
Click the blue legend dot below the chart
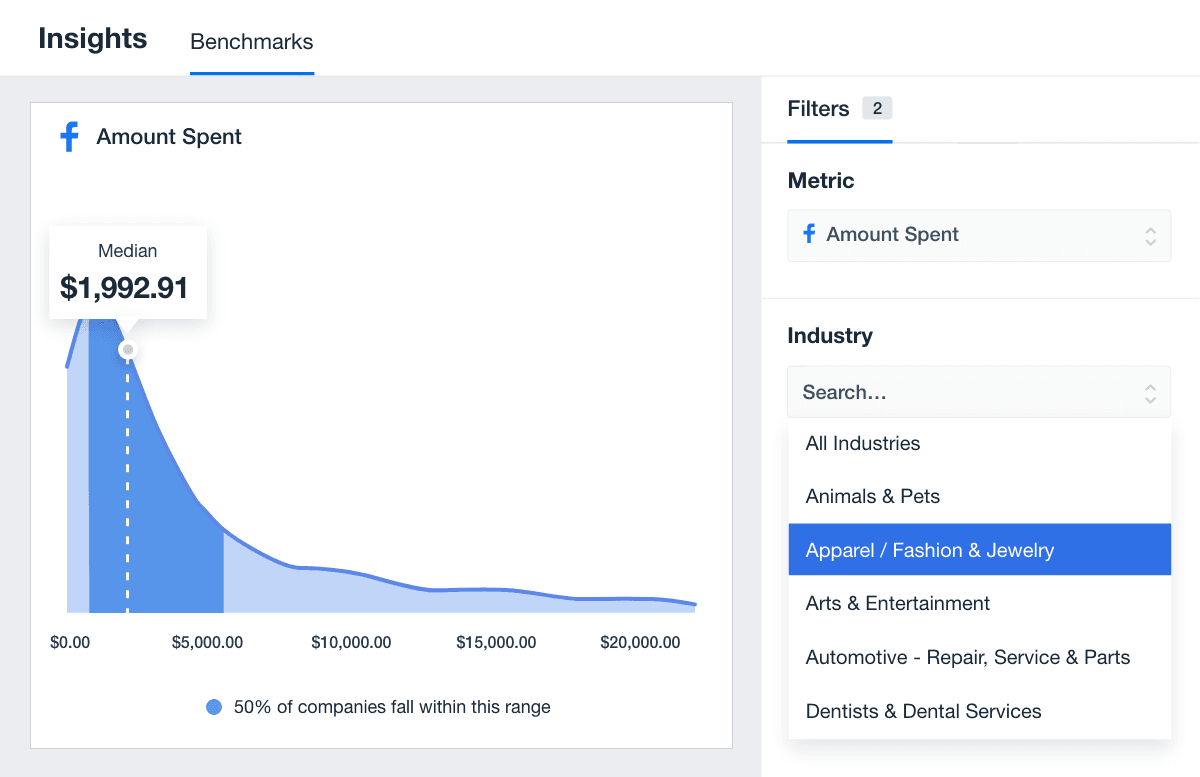point(214,707)
